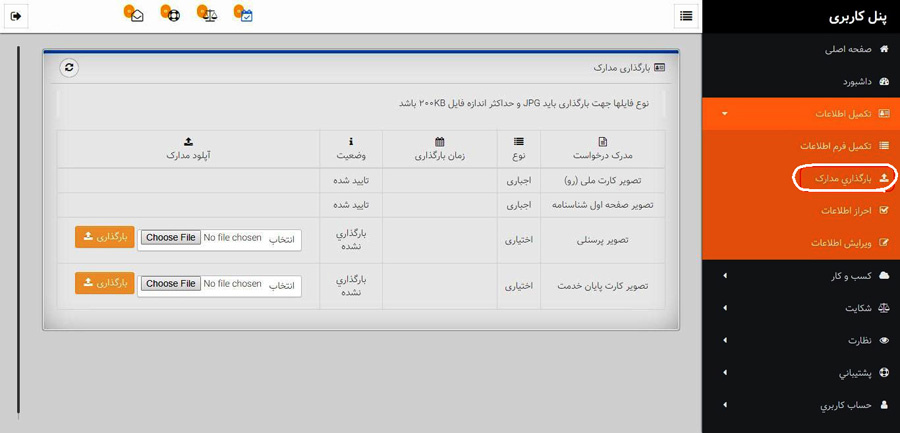Expand the پشتیبانی menu

[x=800, y=373]
